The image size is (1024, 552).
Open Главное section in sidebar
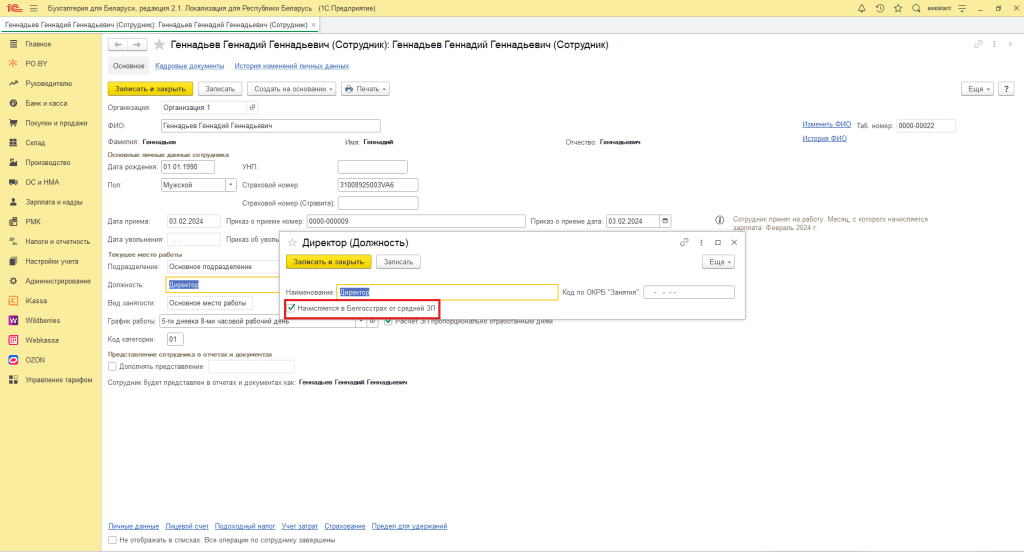pos(38,44)
